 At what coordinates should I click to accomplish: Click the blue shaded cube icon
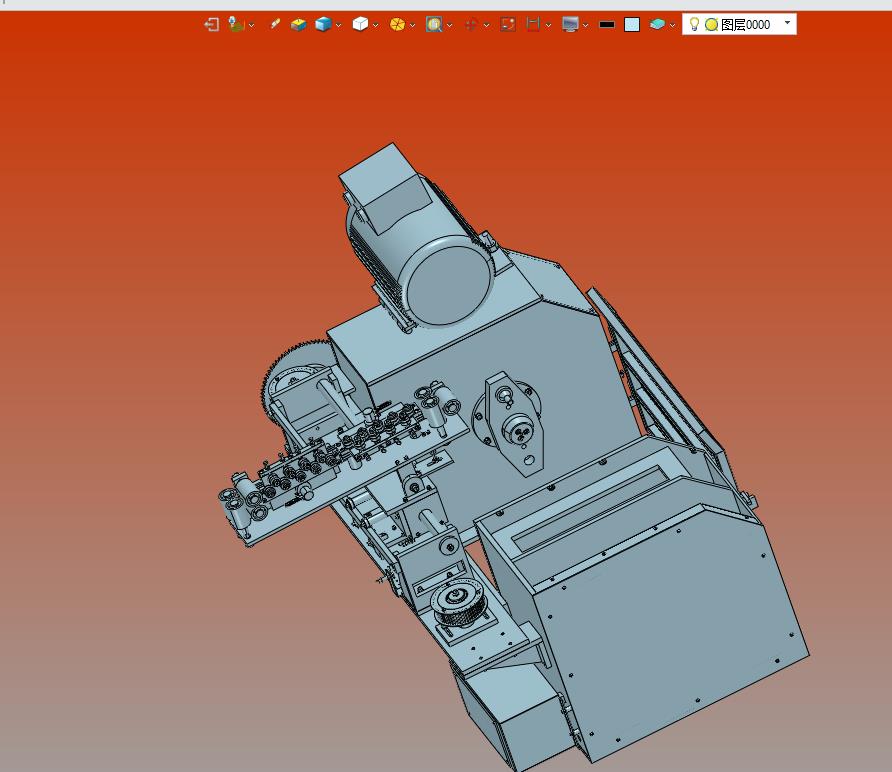click(x=323, y=24)
